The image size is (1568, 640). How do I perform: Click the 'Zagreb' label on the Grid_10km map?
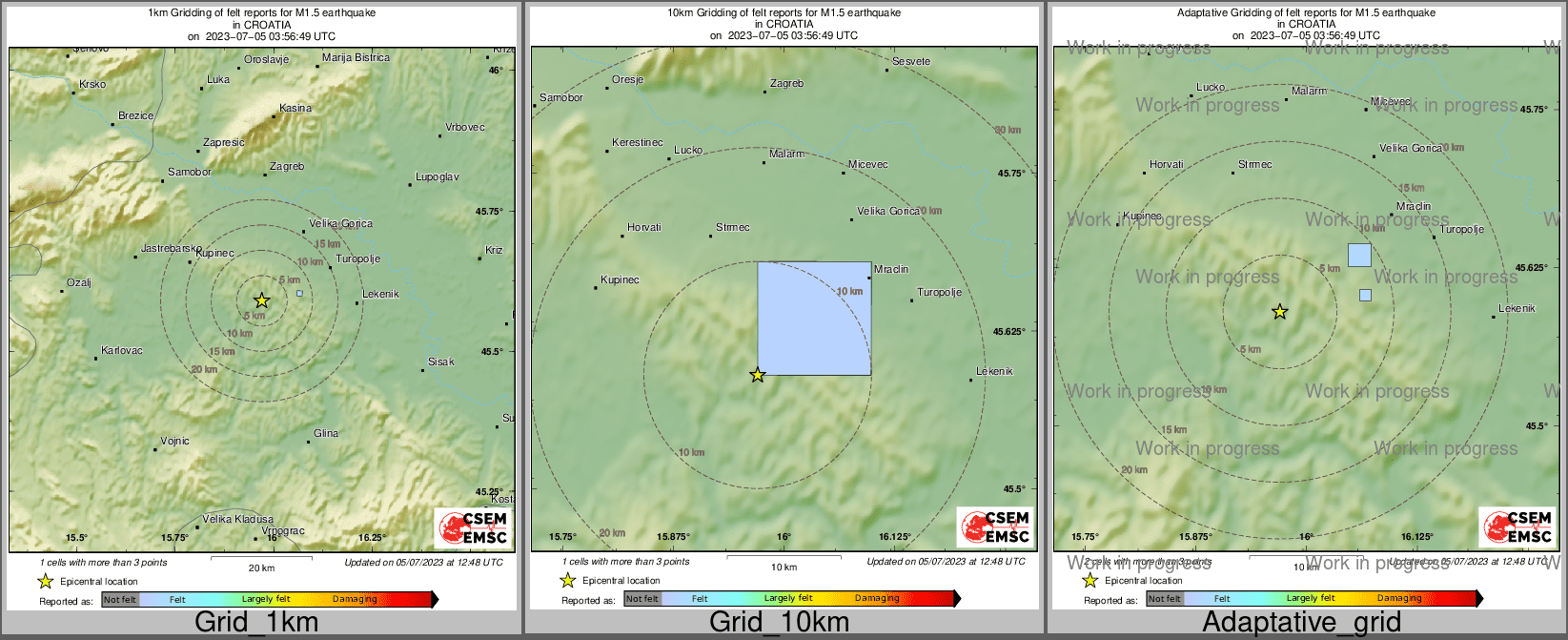(786, 84)
